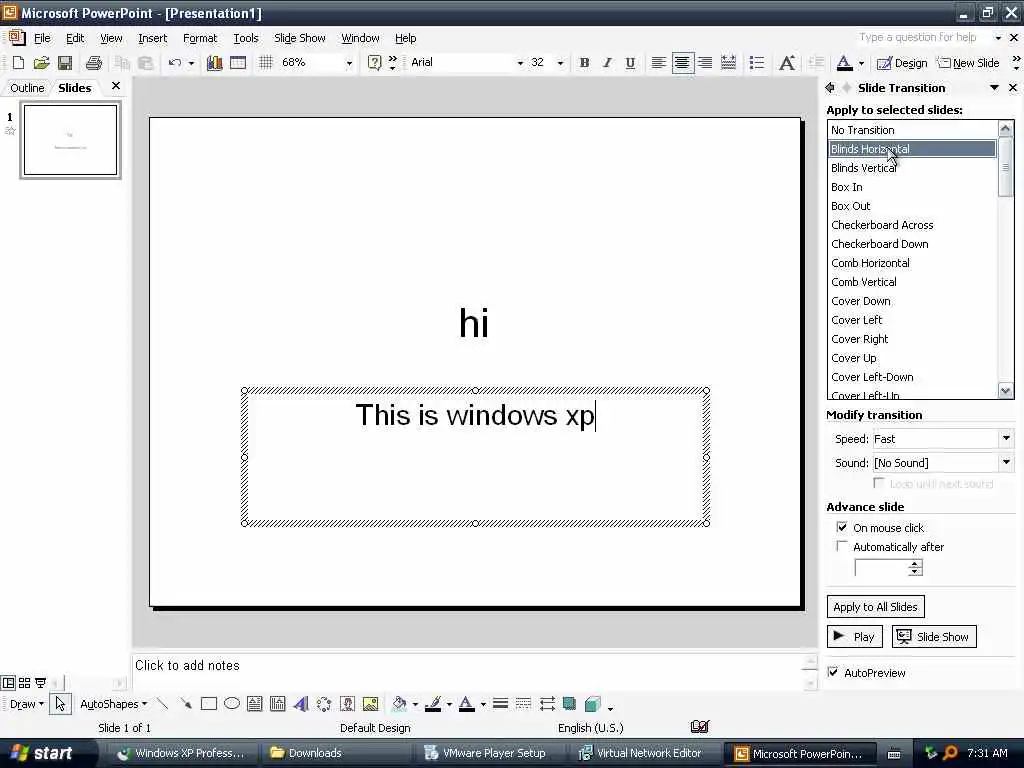The width and height of the screenshot is (1024, 768).
Task: Toggle the AutoPreview checkbox
Action: coord(833,672)
